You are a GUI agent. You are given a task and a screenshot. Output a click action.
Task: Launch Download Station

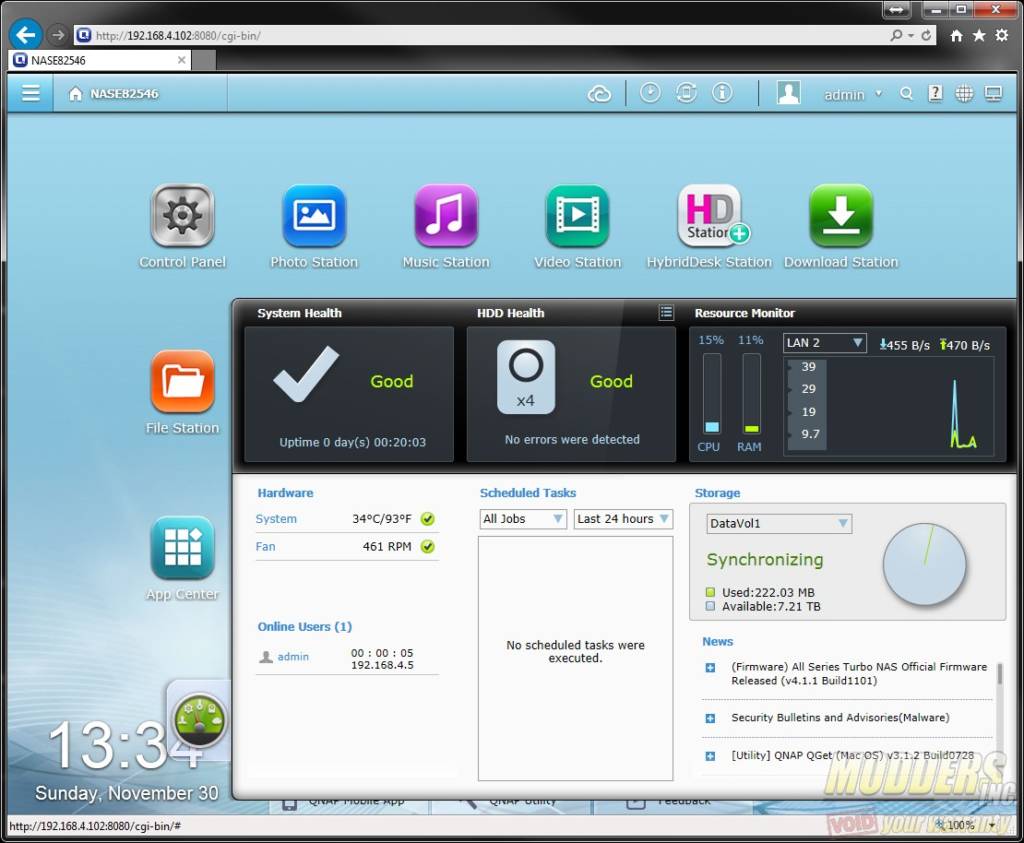841,215
